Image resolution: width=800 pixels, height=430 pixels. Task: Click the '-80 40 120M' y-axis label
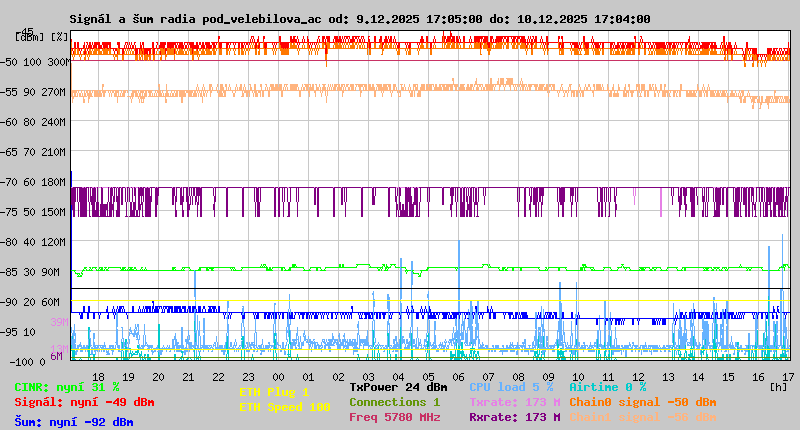click(x=33, y=242)
